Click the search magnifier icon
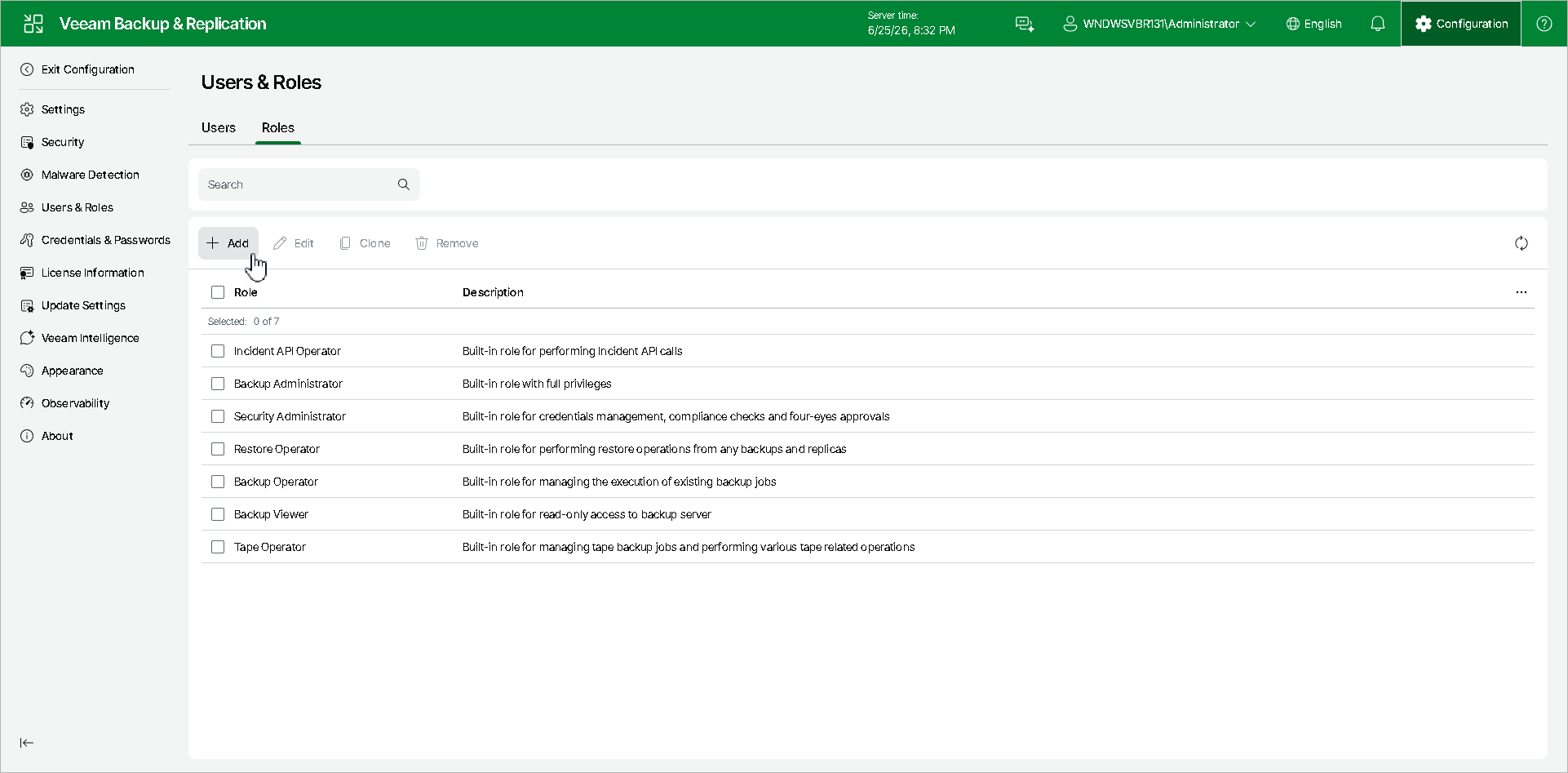 click(x=404, y=184)
